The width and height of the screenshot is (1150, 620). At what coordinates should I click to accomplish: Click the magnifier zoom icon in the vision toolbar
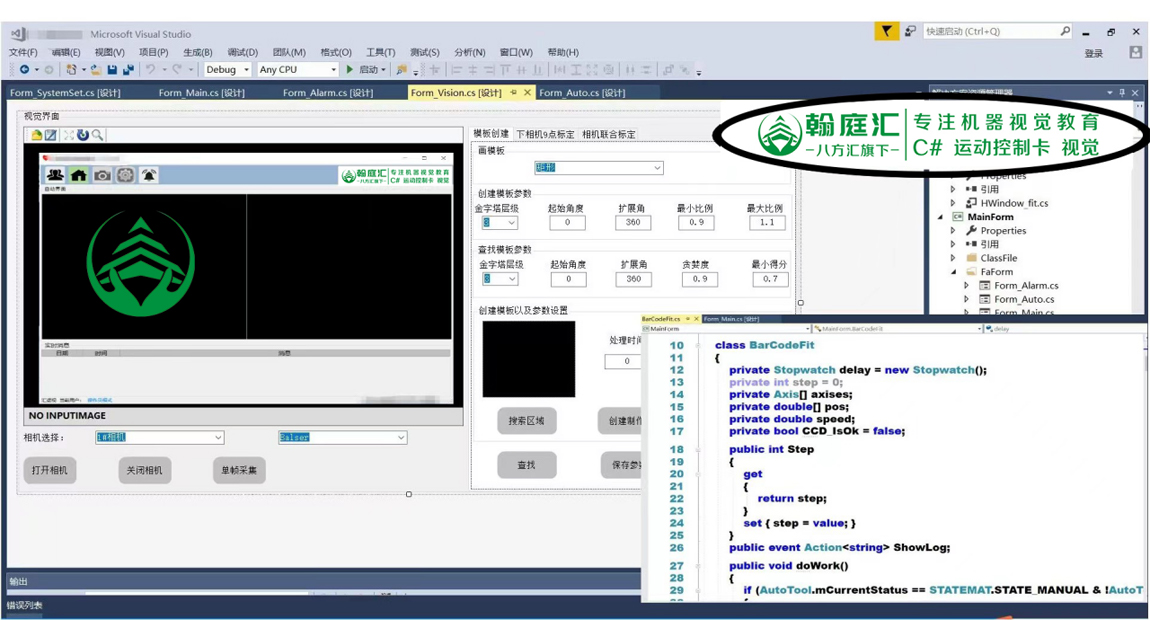click(98, 135)
